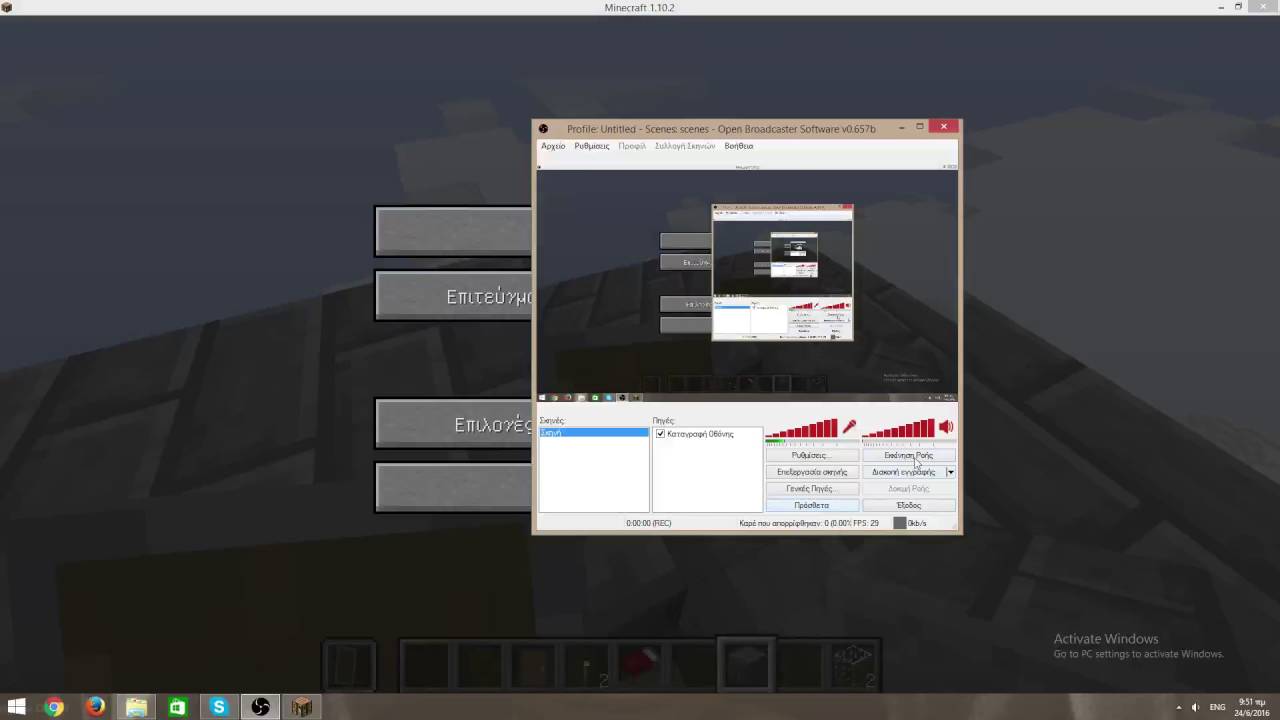Click the Ρυθμίσεις... button
Viewport: 1280px width, 720px height.
pyautogui.click(x=812, y=455)
